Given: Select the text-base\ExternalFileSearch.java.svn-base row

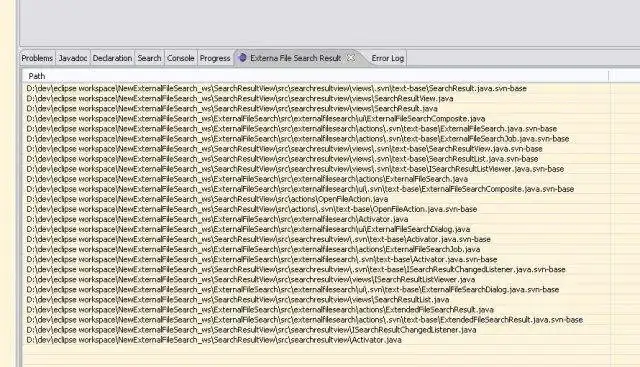Looking at the screenshot, I should click(x=315, y=129).
